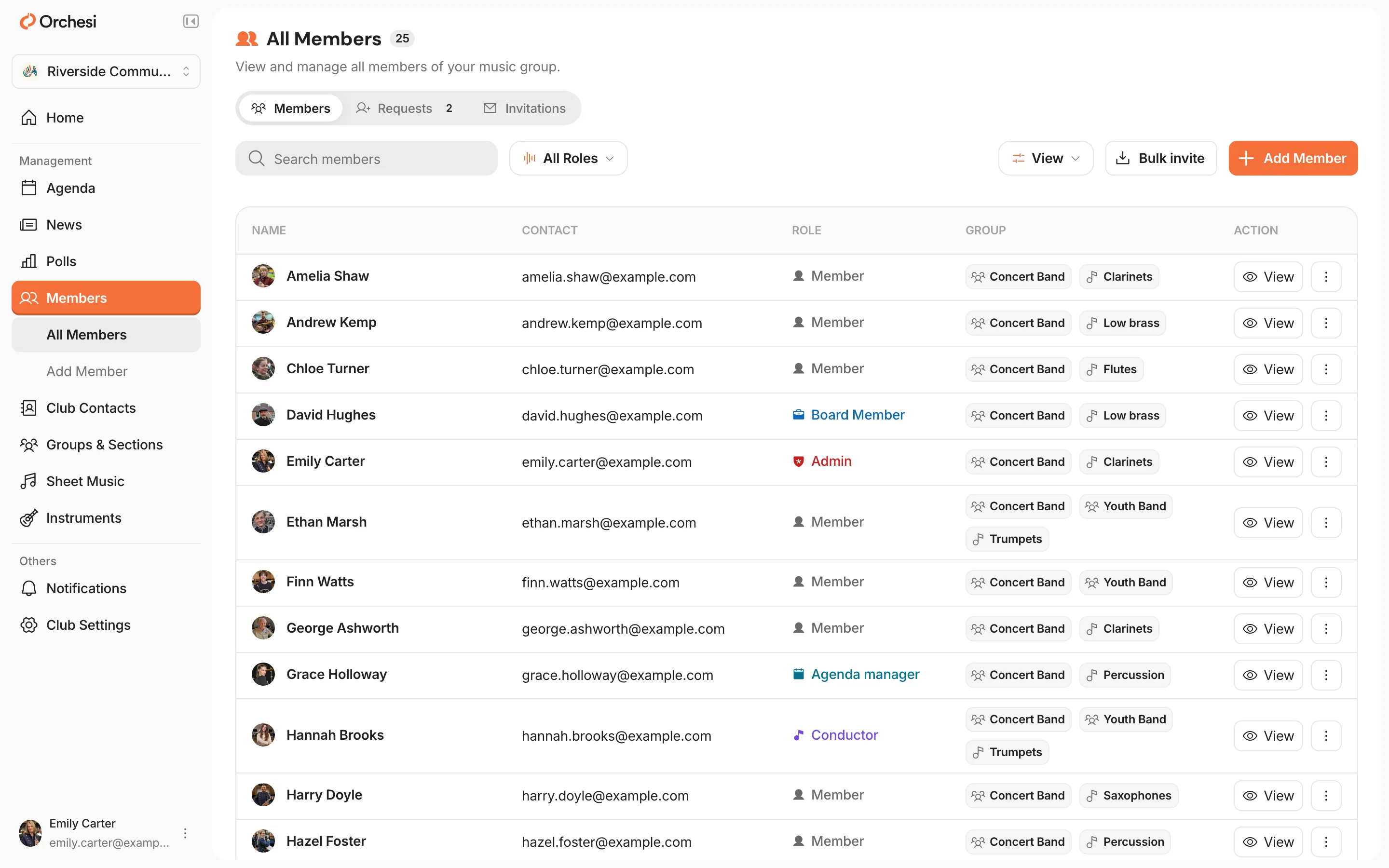Open Club Contacts

pyautogui.click(x=106, y=408)
